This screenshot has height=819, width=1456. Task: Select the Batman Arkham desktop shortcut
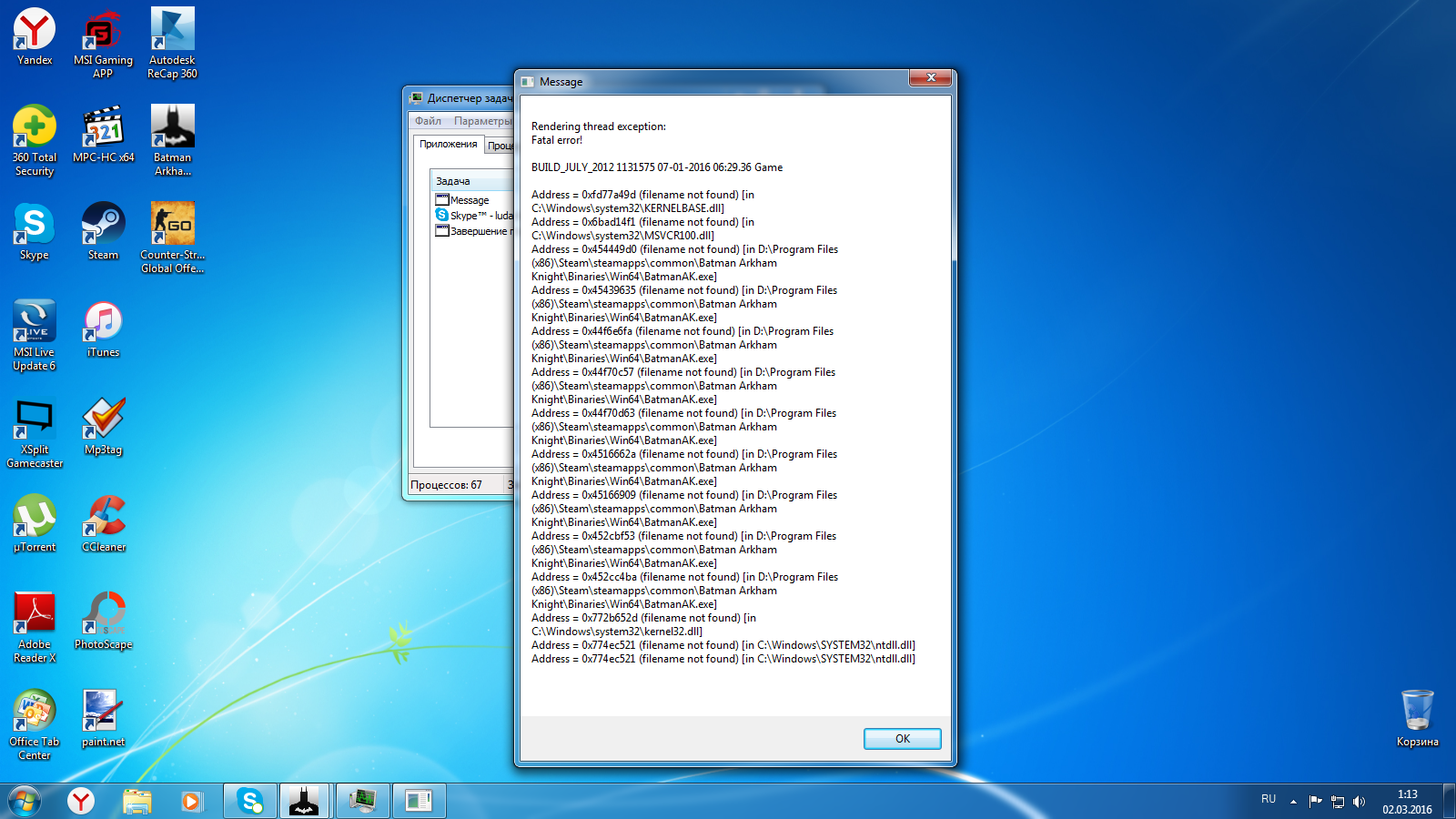pyautogui.click(x=172, y=140)
